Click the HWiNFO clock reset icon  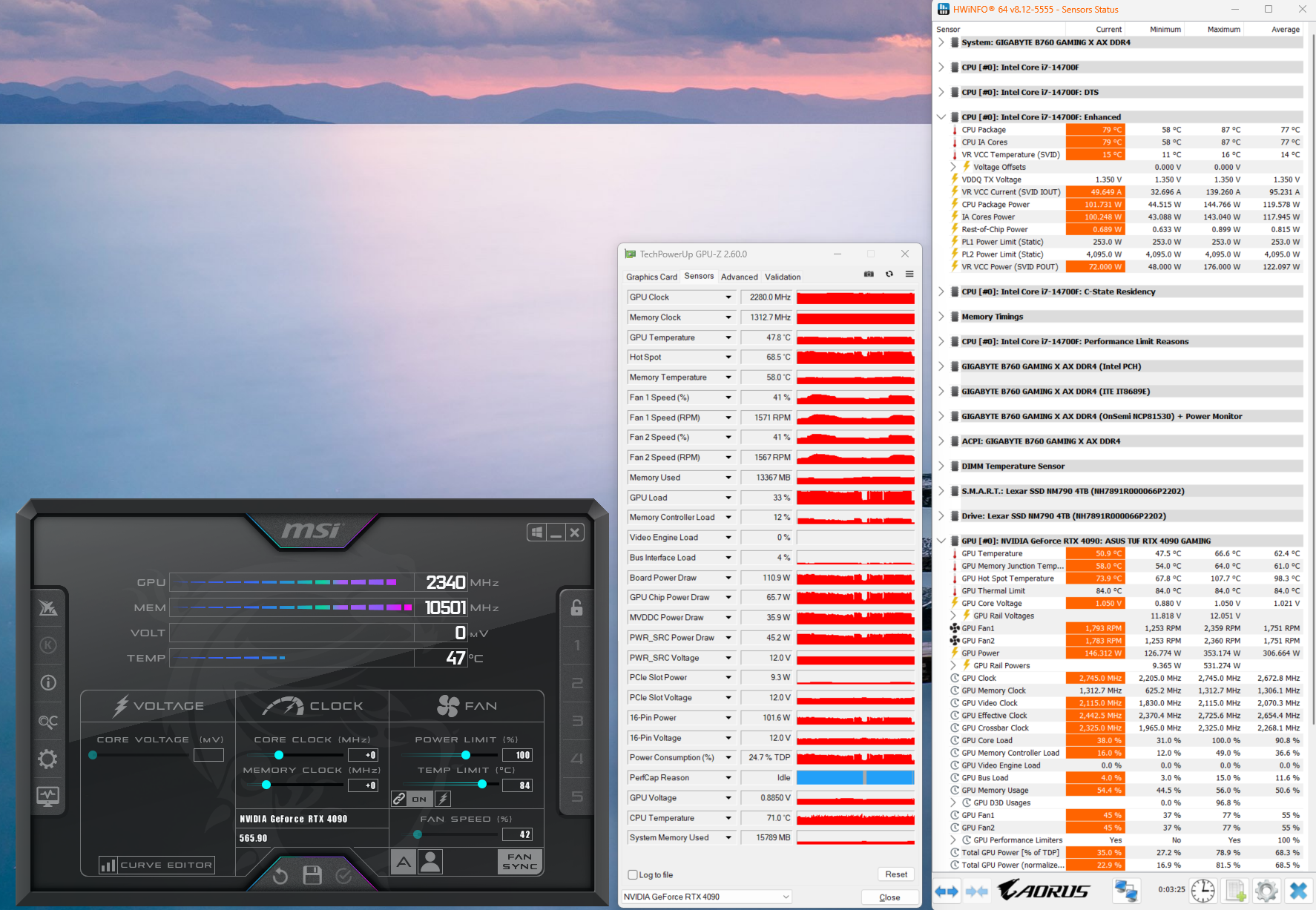point(1203,891)
